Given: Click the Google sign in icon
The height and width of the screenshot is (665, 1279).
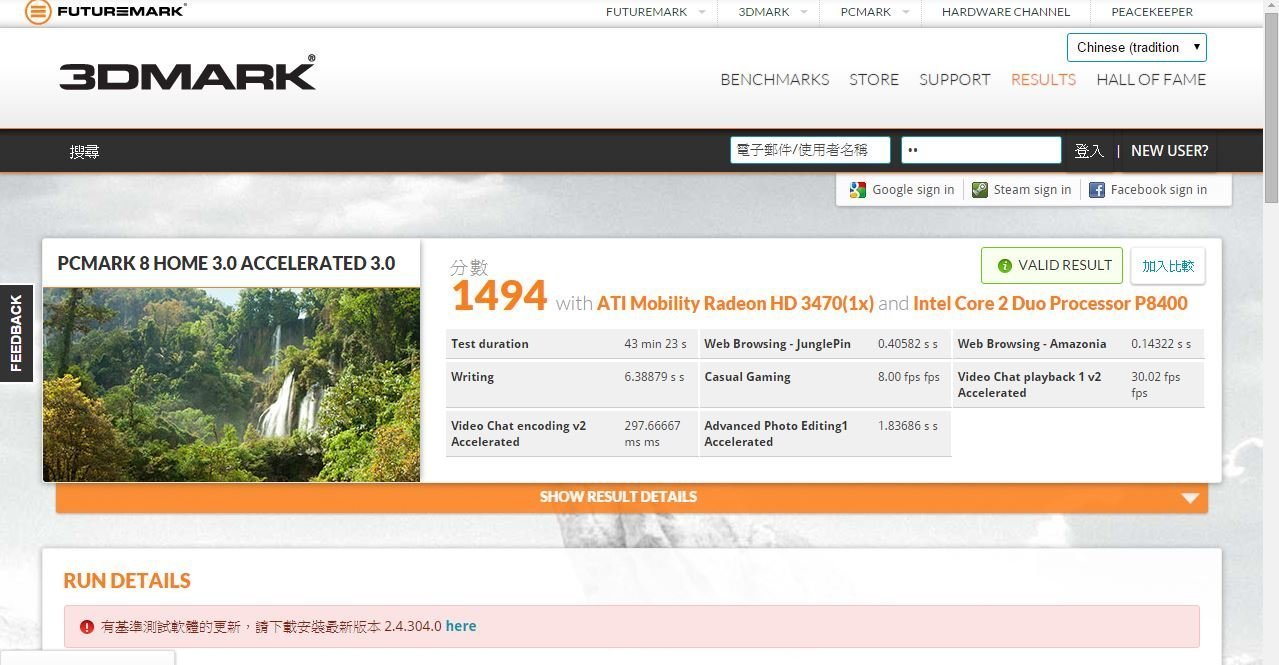Looking at the screenshot, I should pos(857,190).
